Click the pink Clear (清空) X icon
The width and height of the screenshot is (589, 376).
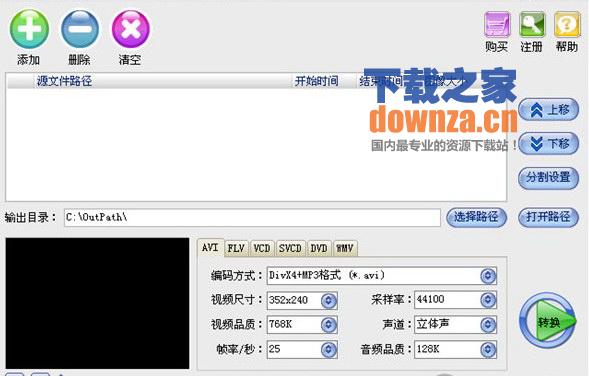(131, 29)
